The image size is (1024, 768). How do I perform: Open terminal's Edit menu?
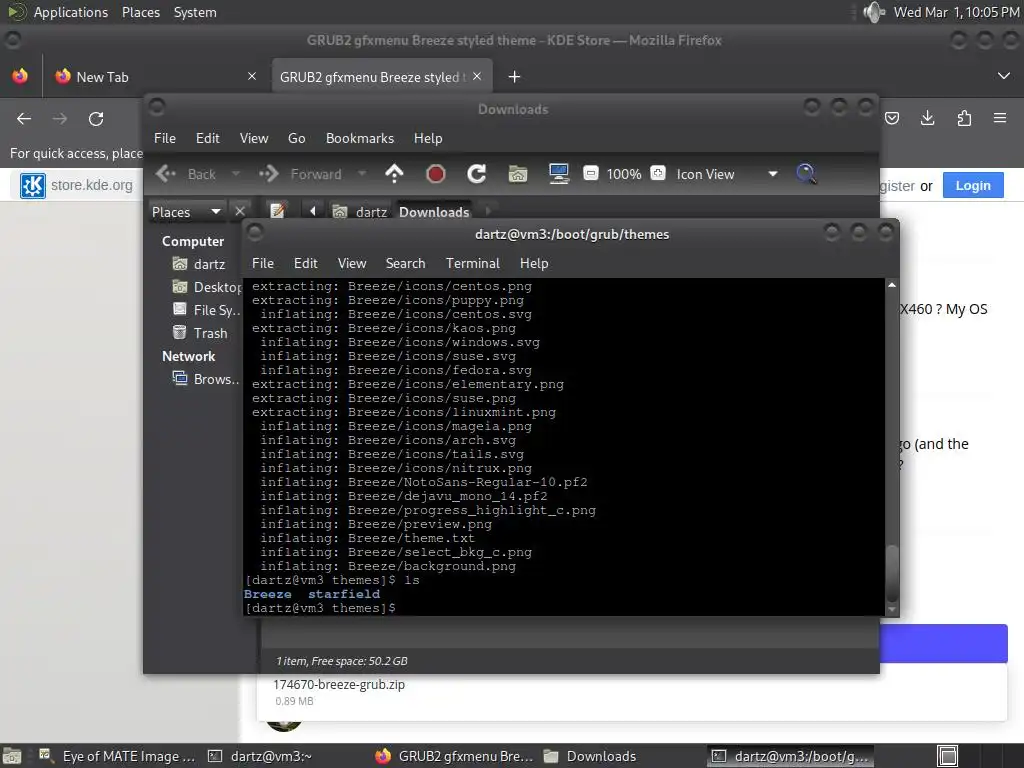point(306,263)
